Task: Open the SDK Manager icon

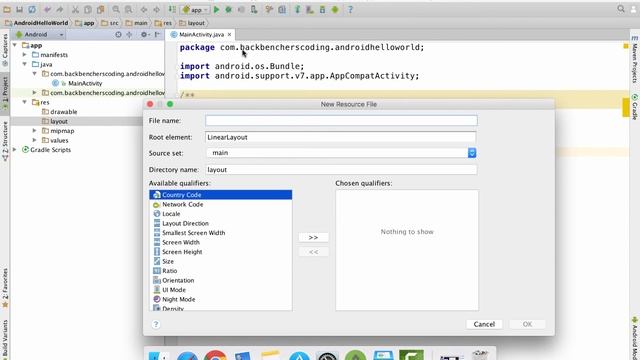Action: tap(322, 9)
